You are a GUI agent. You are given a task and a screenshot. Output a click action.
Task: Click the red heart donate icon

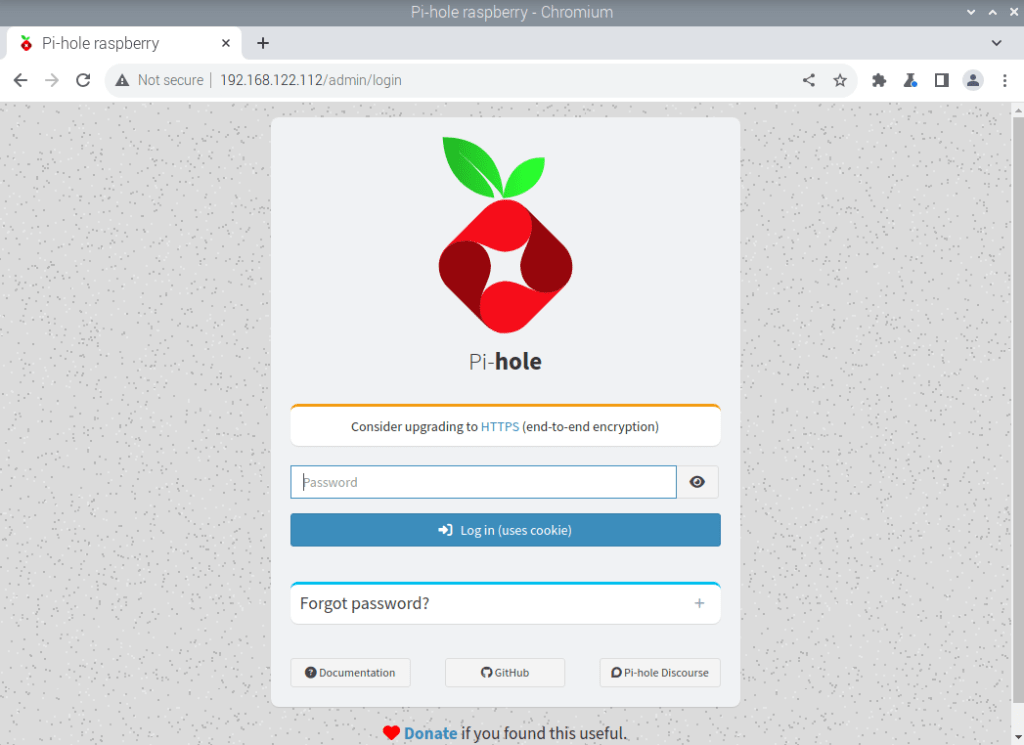pos(391,733)
